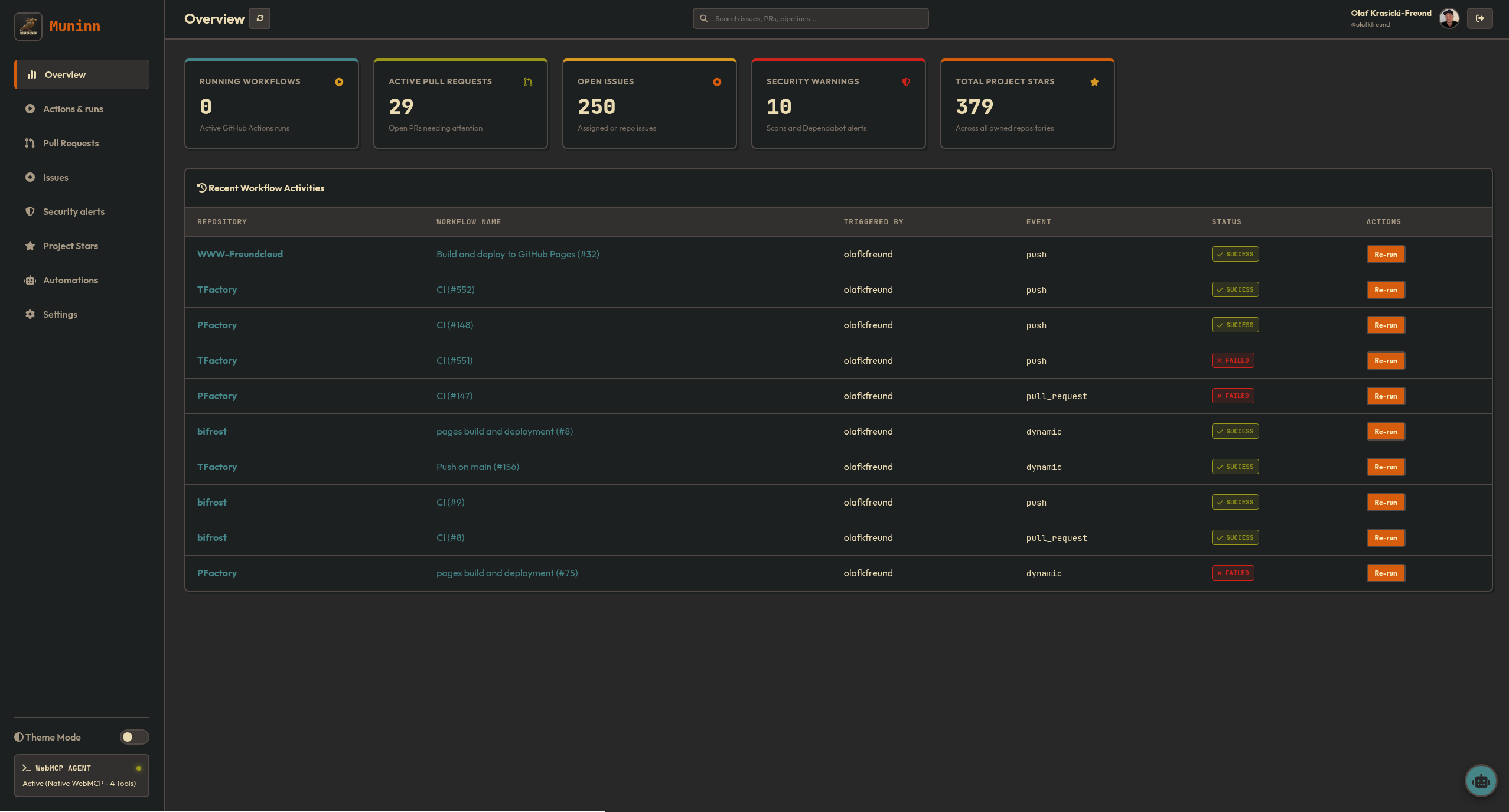This screenshot has width=1509, height=812.
Task: Click the shield icon on Security Warnings card
Action: tap(906, 82)
